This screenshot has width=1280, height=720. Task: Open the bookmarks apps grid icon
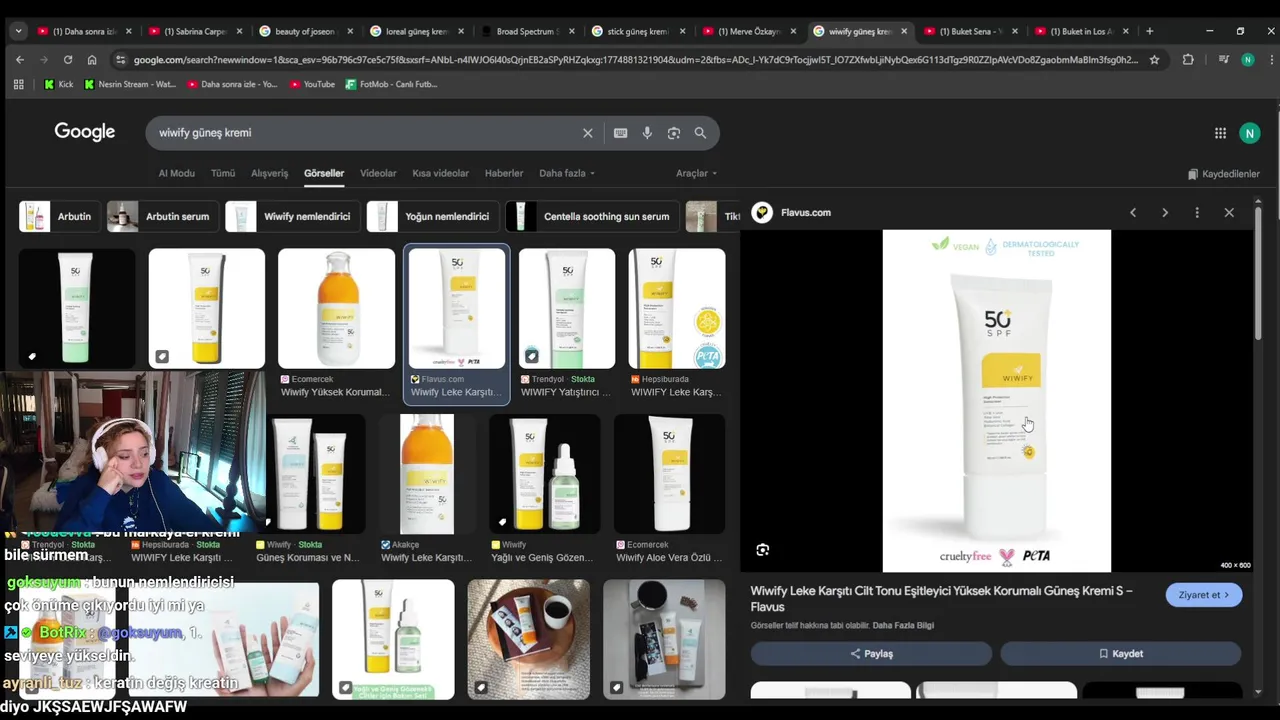(x=18, y=84)
